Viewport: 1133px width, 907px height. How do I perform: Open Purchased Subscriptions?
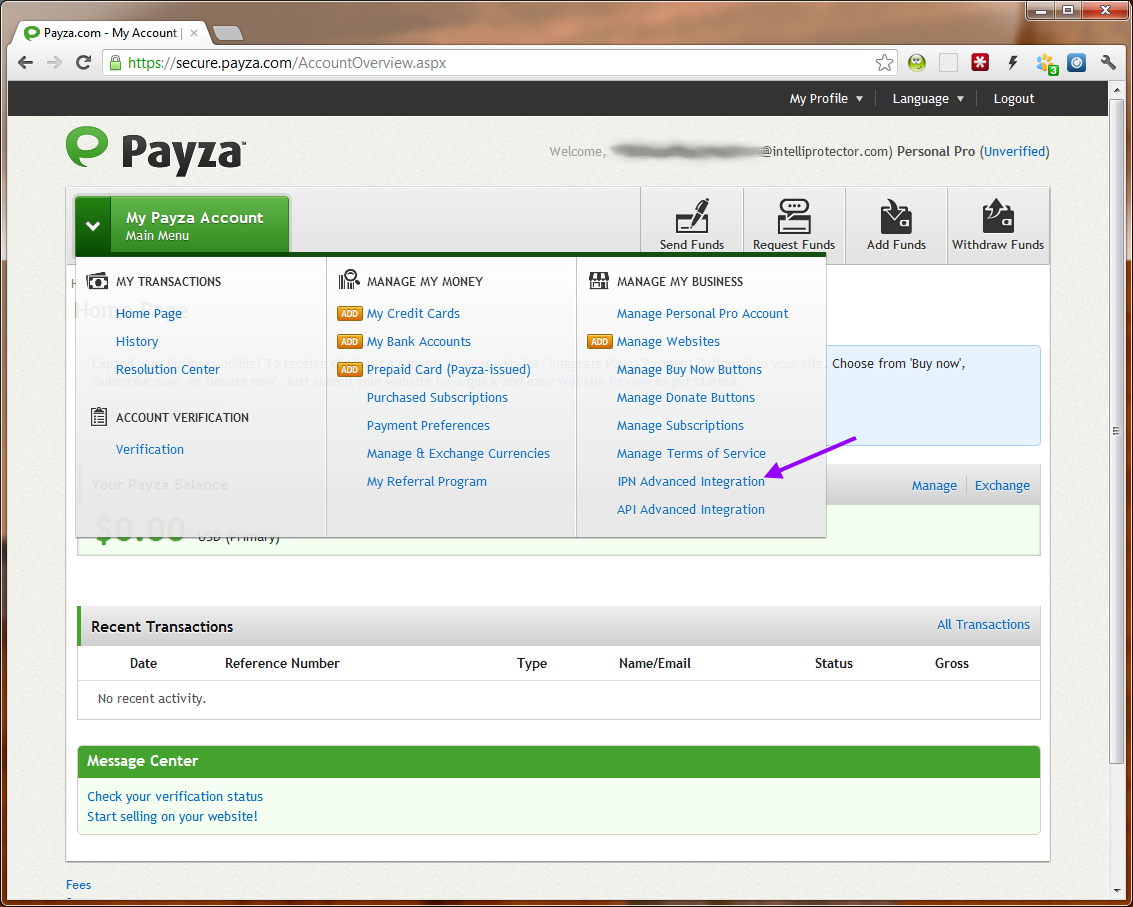point(437,397)
